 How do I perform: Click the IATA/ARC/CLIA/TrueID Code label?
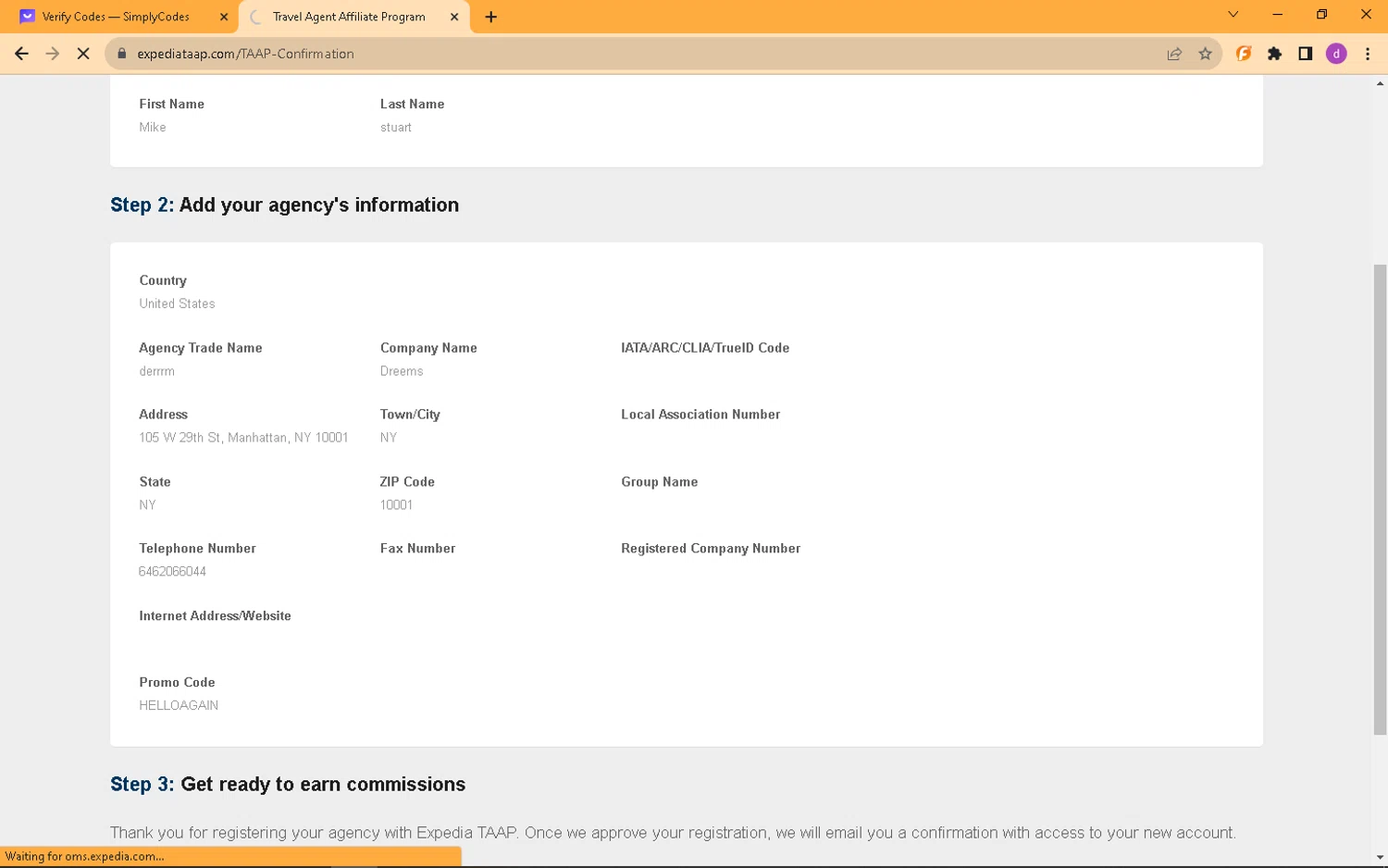(705, 348)
